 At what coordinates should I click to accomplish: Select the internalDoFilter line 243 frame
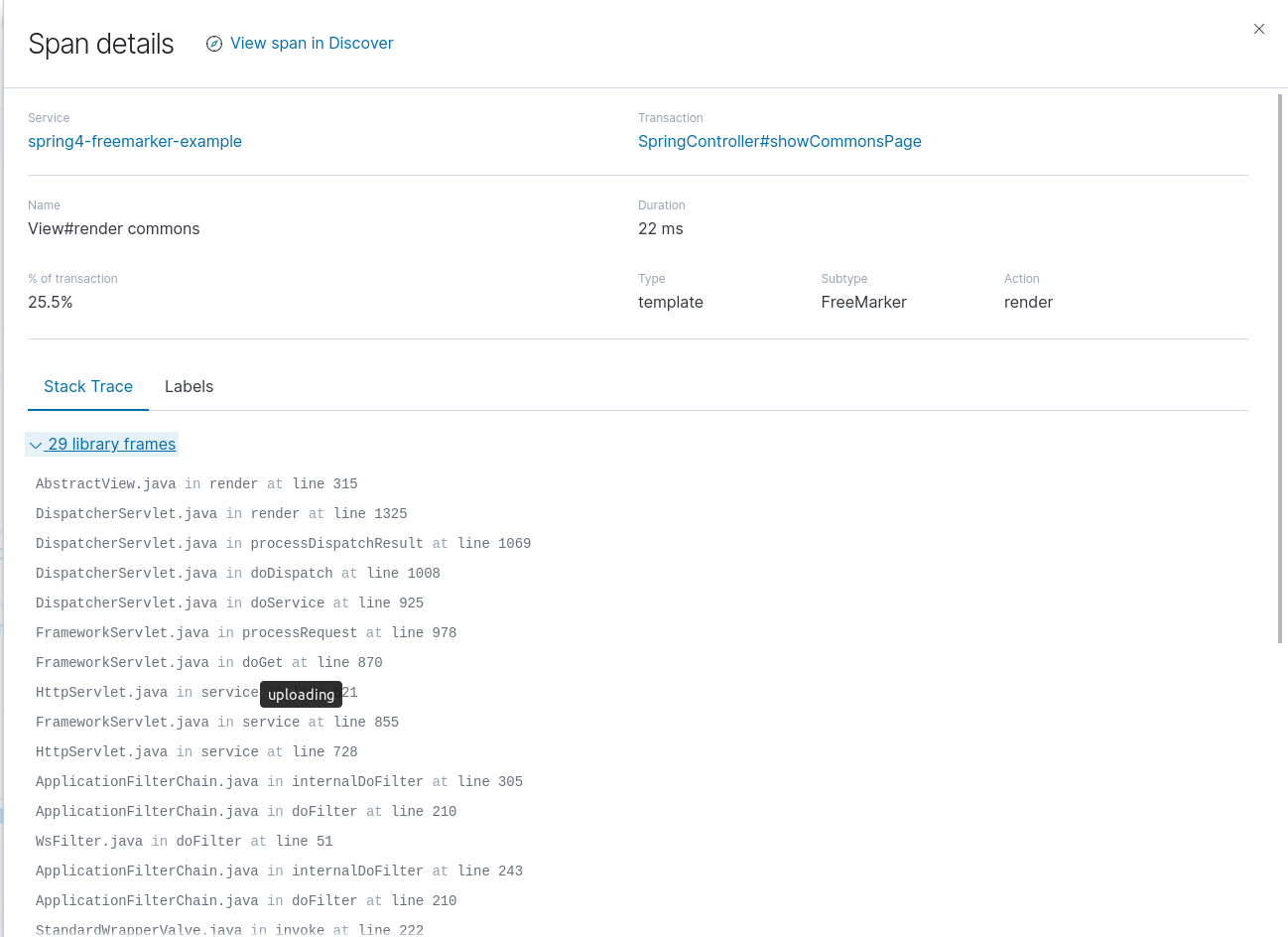tap(279, 871)
